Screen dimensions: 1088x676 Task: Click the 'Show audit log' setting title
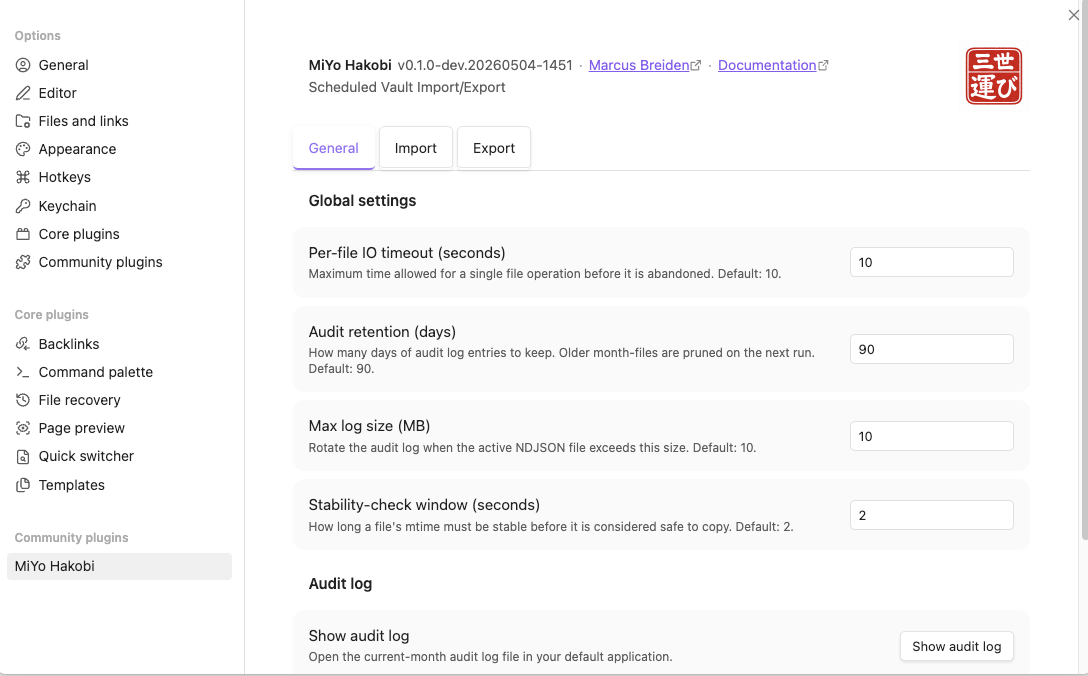pyautogui.click(x=359, y=636)
